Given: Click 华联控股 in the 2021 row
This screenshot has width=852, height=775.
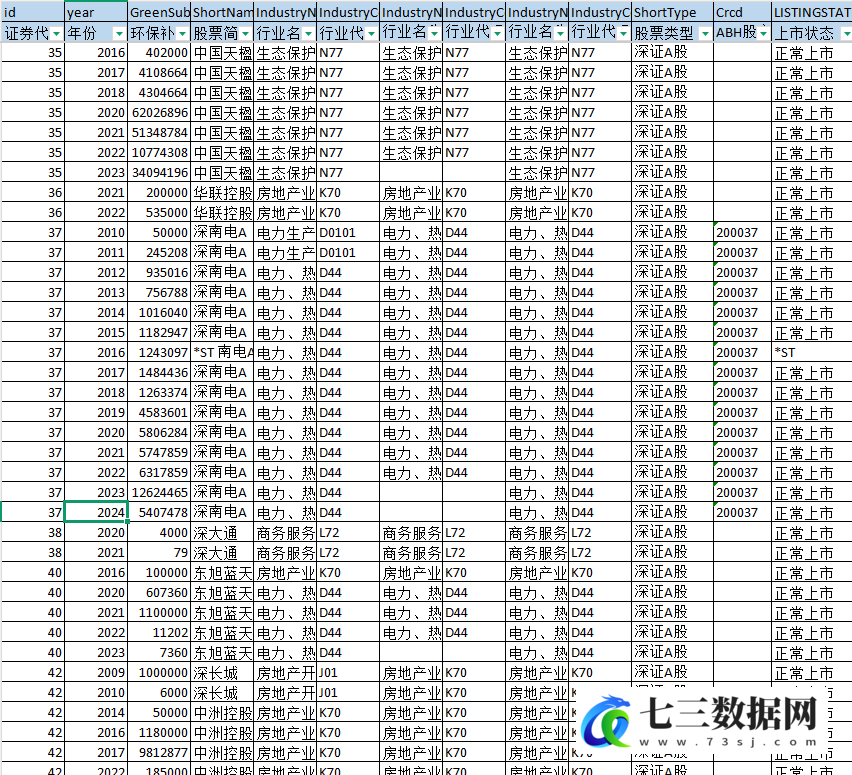Looking at the screenshot, I should pyautogui.click(x=222, y=192).
